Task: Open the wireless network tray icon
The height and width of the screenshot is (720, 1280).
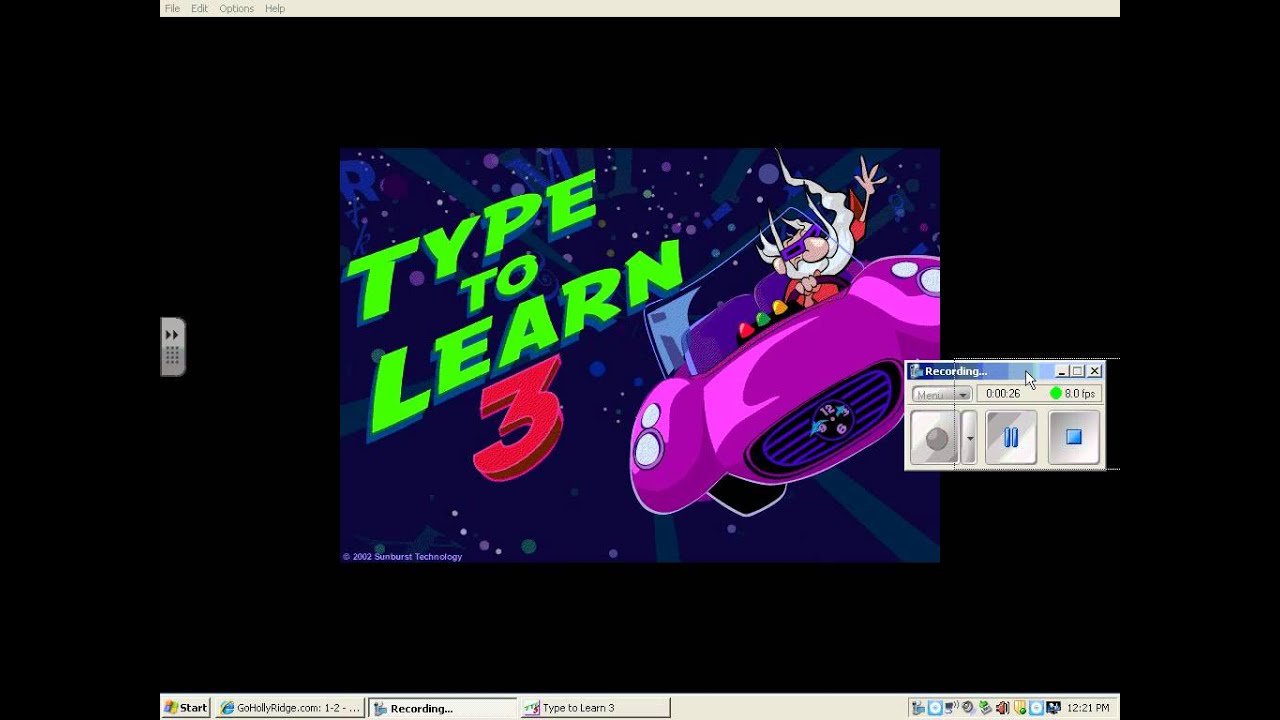Action: (951, 708)
